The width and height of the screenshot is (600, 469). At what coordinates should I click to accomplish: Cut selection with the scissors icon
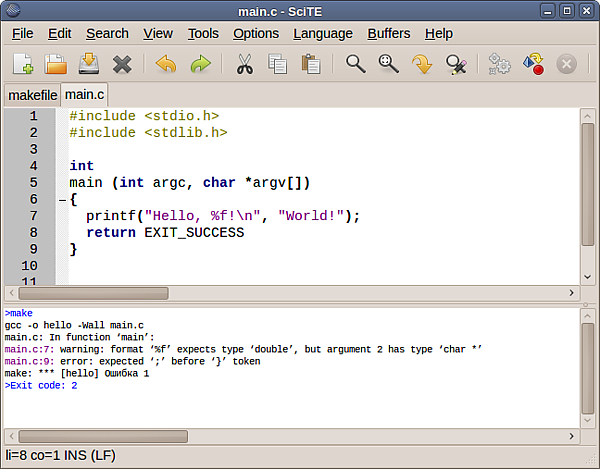(244, 65)
